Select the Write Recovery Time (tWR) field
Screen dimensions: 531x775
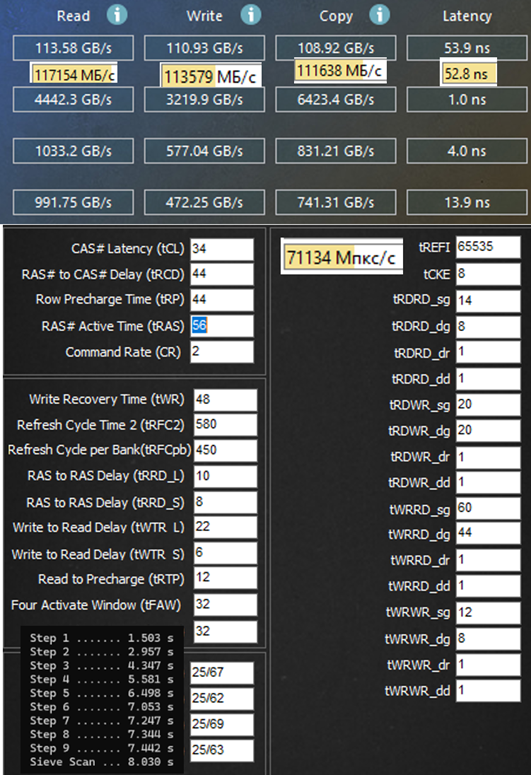[225, 399]
